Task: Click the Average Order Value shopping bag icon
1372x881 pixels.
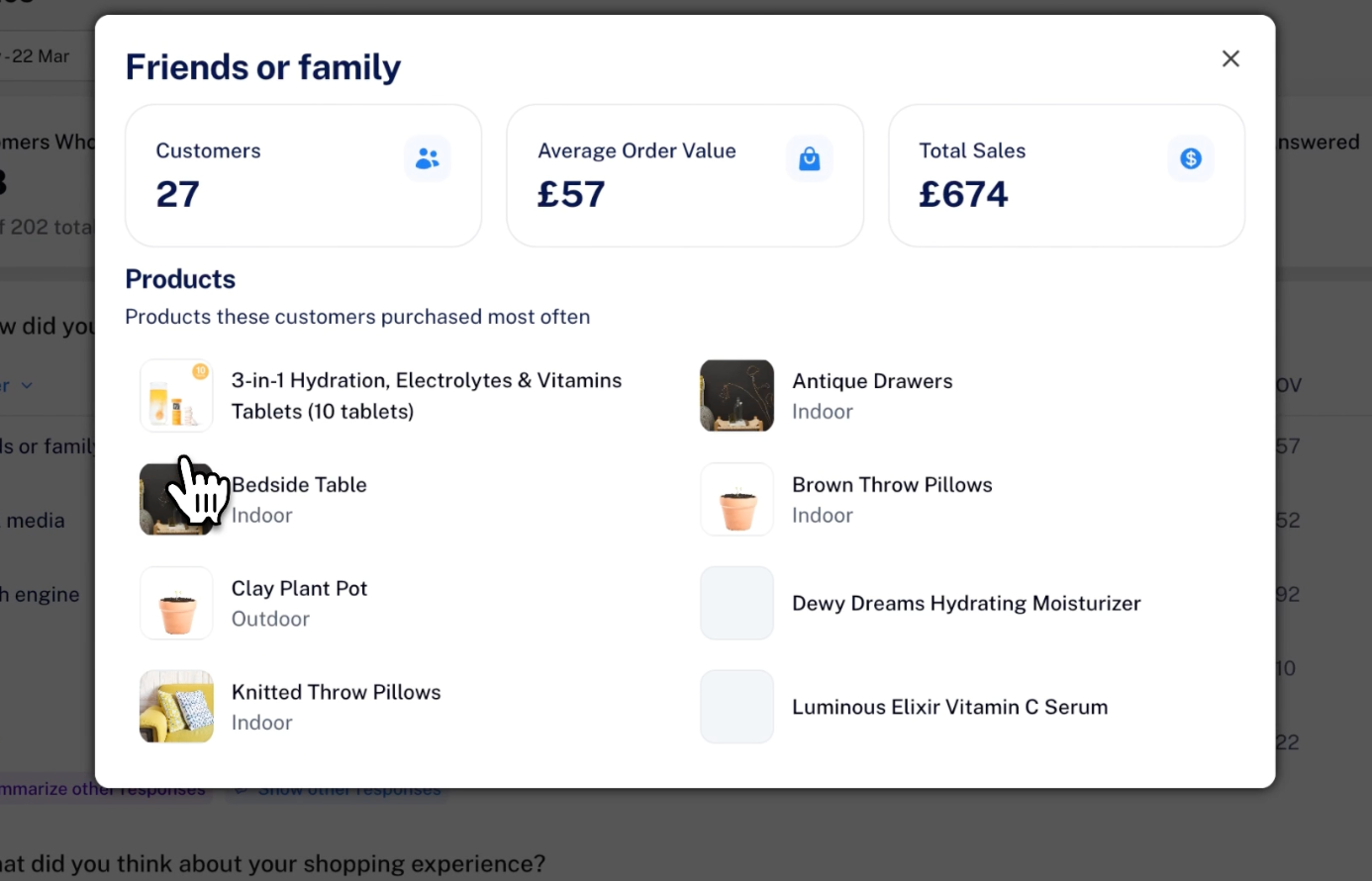Action: [x=809, y=158]
